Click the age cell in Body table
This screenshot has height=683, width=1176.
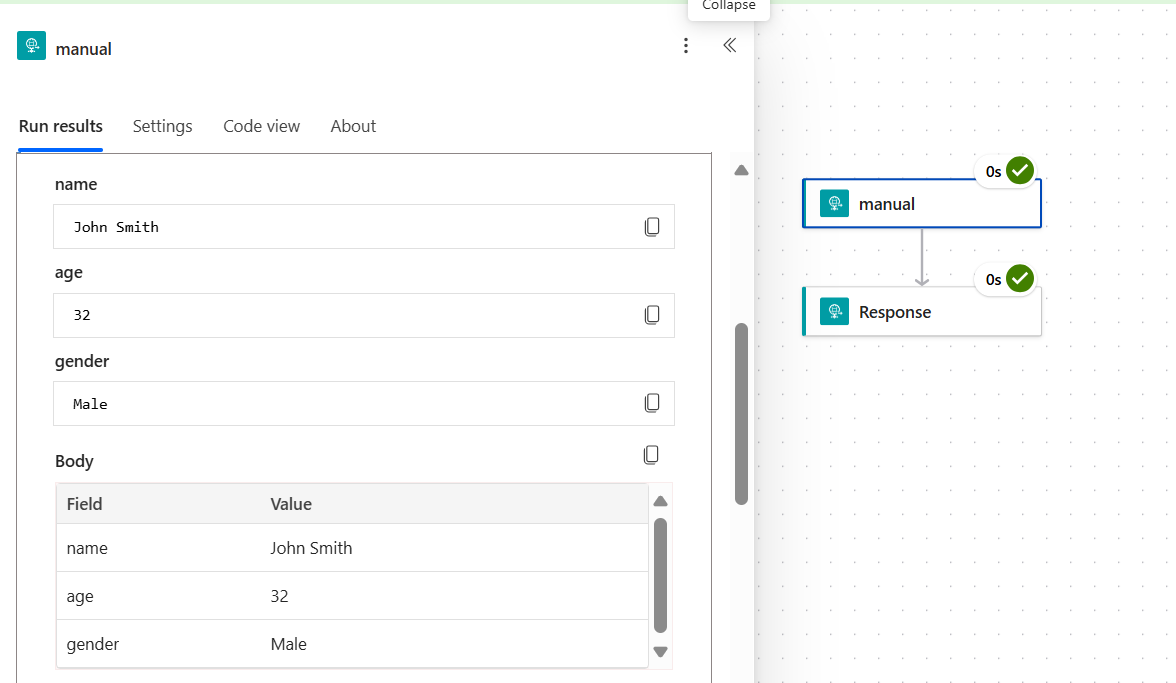80,596
